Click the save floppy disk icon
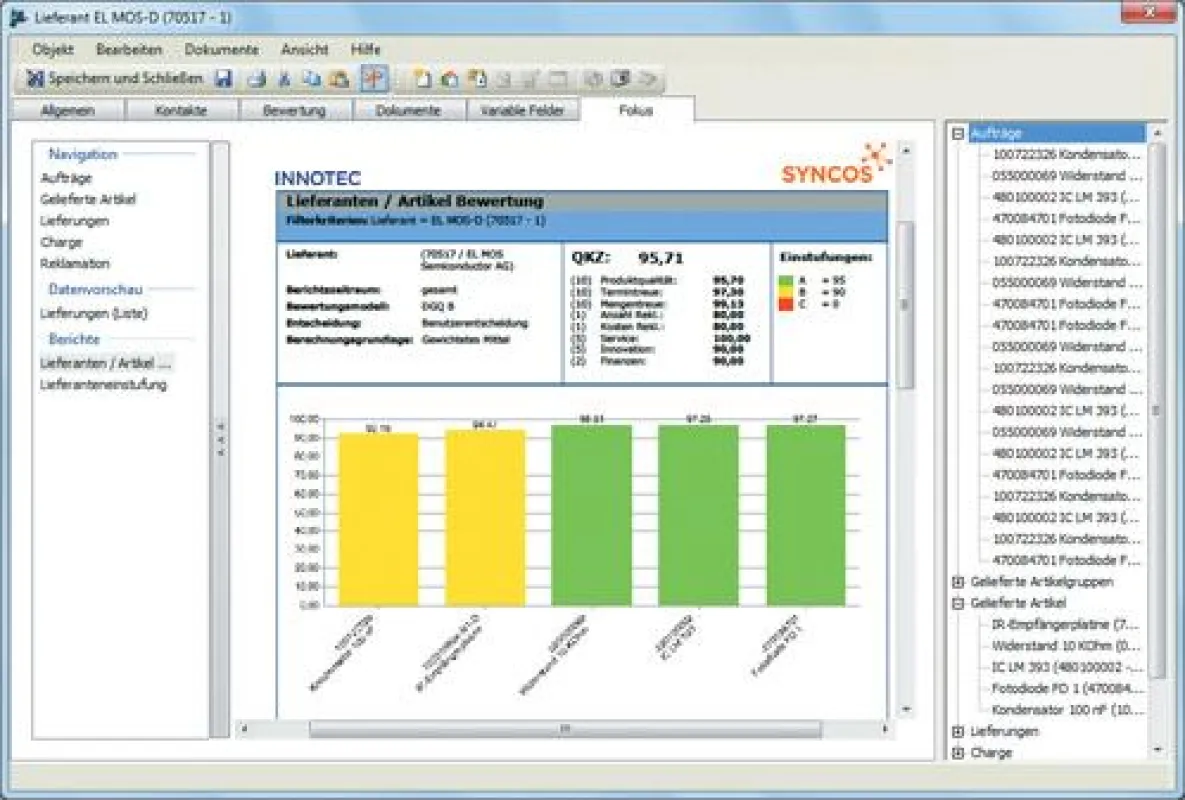 pyautogui.click(x=224, y=78)
